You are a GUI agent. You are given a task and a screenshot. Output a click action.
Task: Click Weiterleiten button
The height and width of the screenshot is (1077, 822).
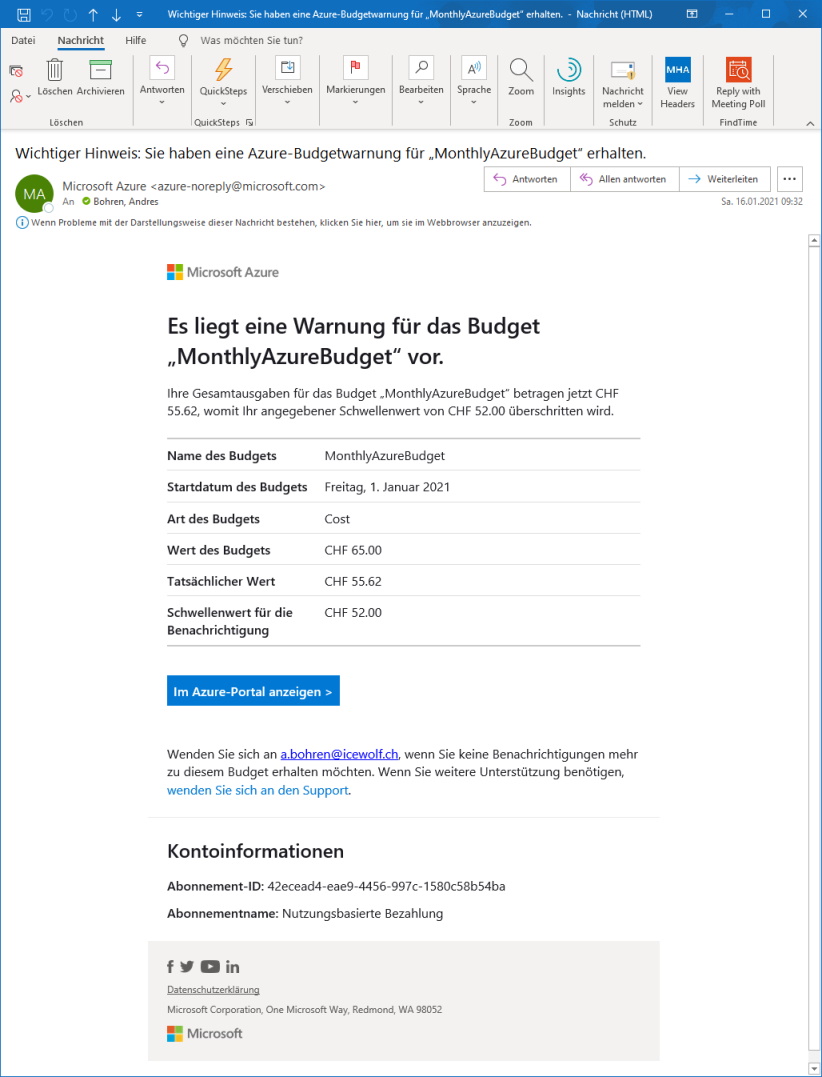coord(724,179)
